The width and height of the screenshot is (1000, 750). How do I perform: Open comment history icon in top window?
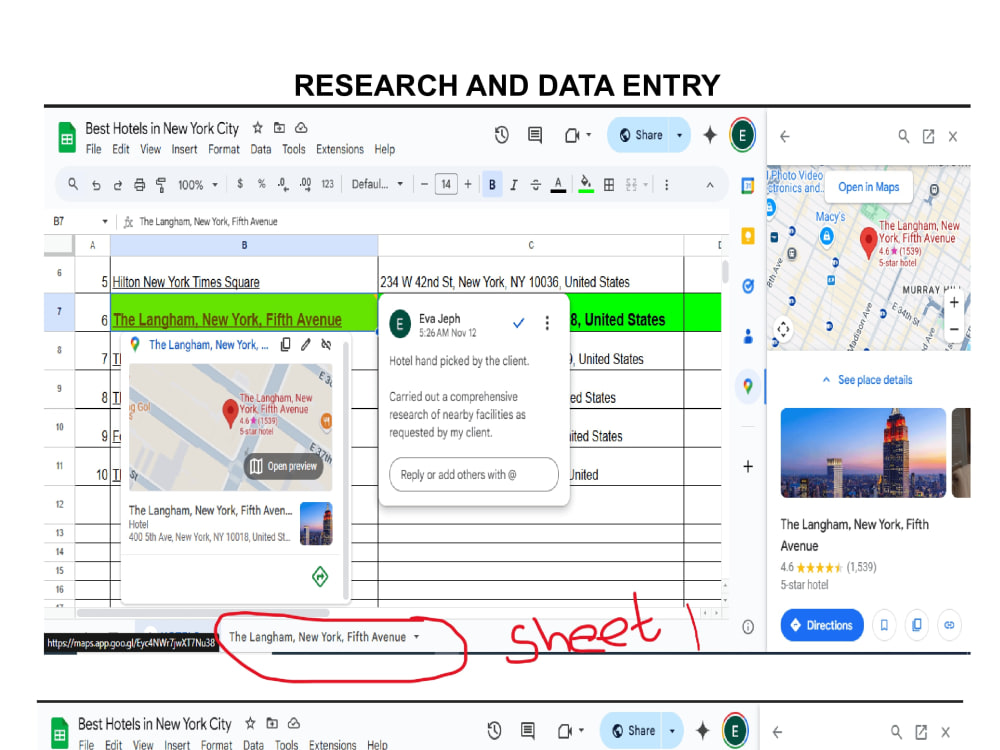coord(535,135)
